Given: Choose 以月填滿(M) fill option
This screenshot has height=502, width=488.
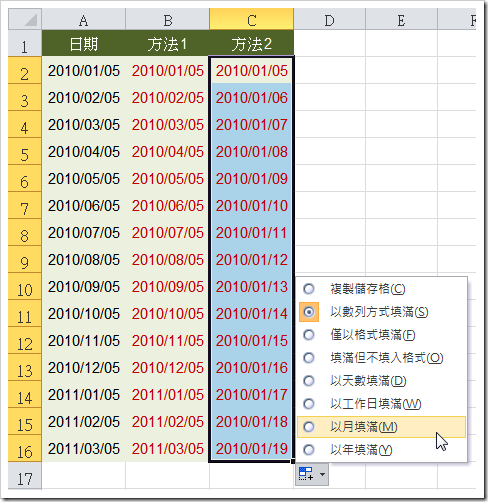Looking at the screenshot, I should point(381,427).
